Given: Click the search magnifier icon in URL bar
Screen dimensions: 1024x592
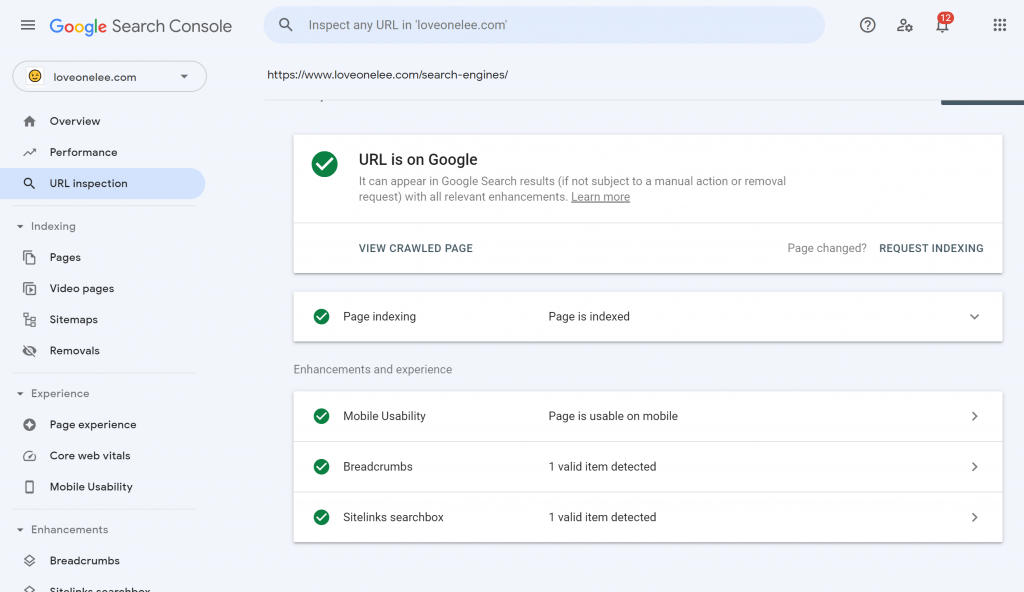Looking at the screenshot, I should [285, 25].
